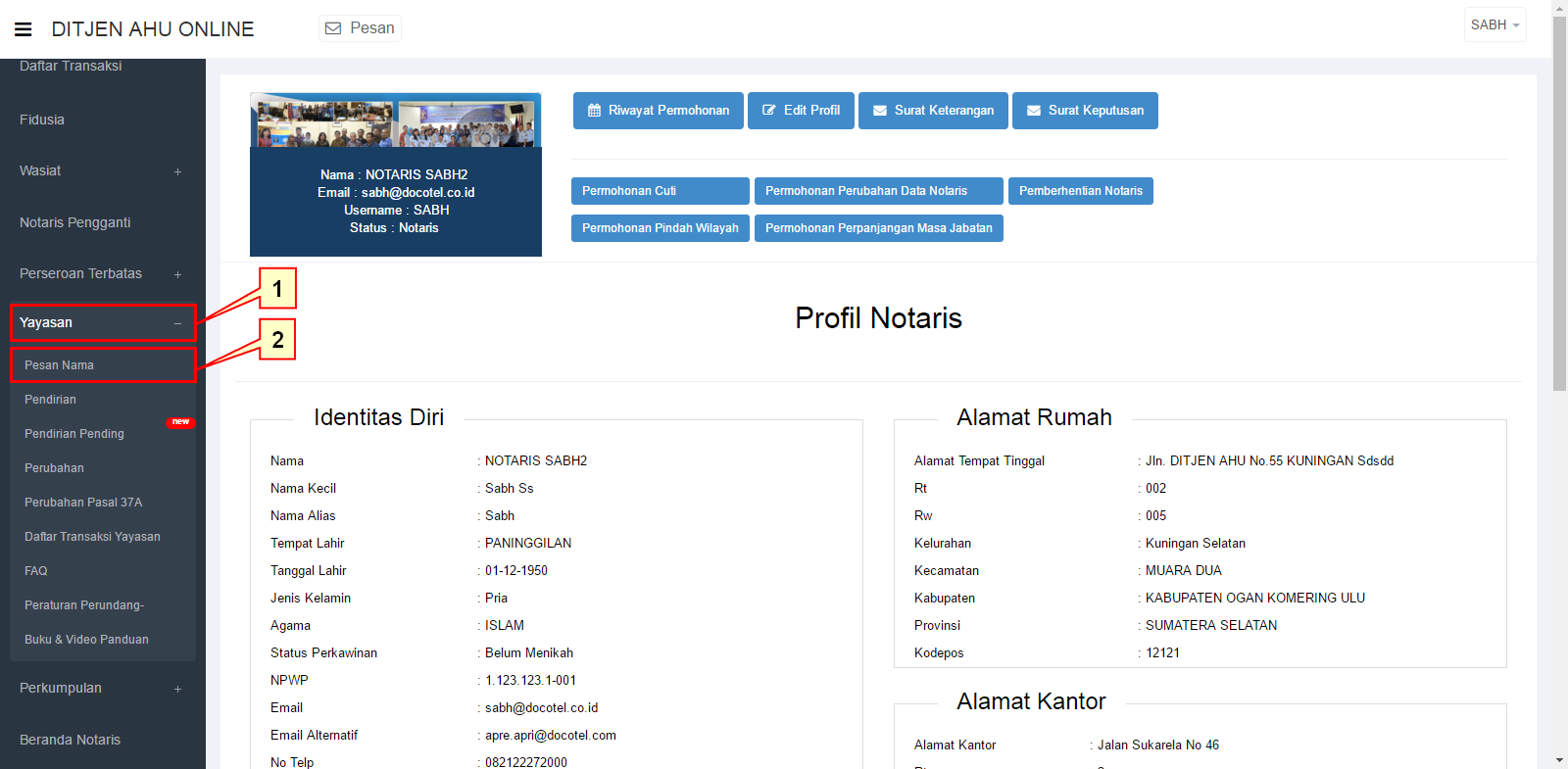Expand the Wasiat sidebar menu

pos(177,171)
